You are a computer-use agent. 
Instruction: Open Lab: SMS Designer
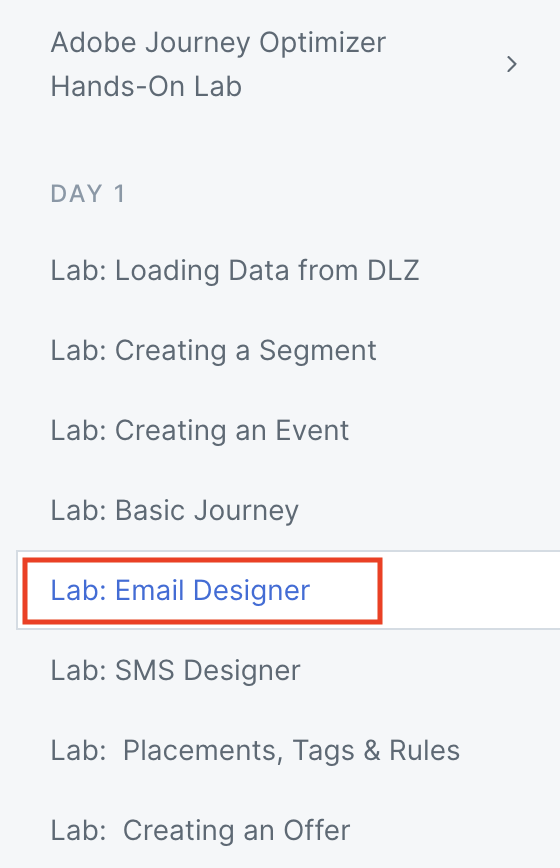pos(175,670)
